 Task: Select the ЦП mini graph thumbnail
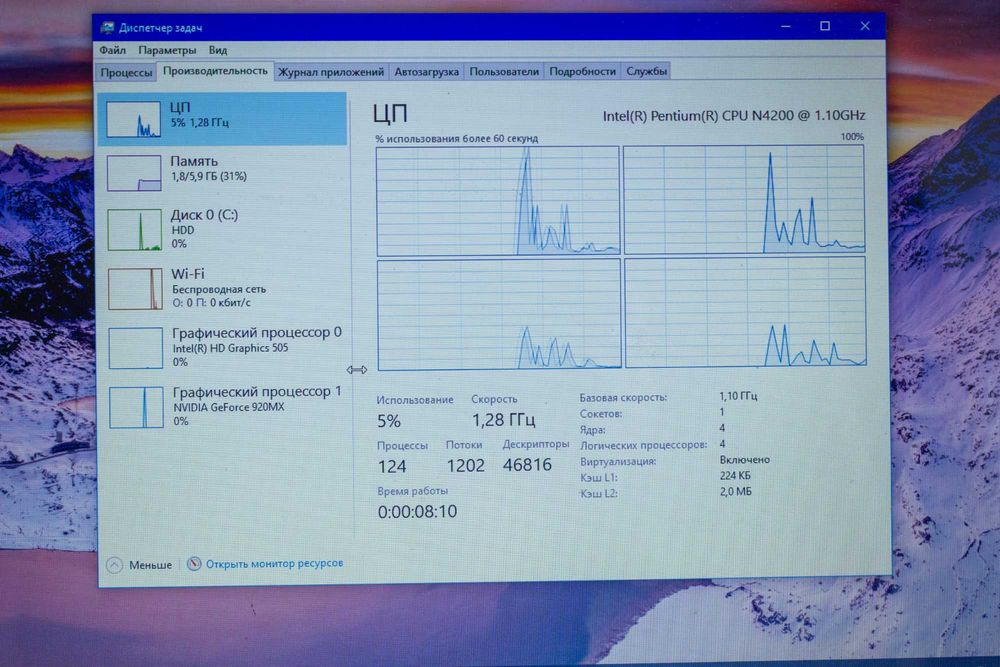click(x=133, y=119)
